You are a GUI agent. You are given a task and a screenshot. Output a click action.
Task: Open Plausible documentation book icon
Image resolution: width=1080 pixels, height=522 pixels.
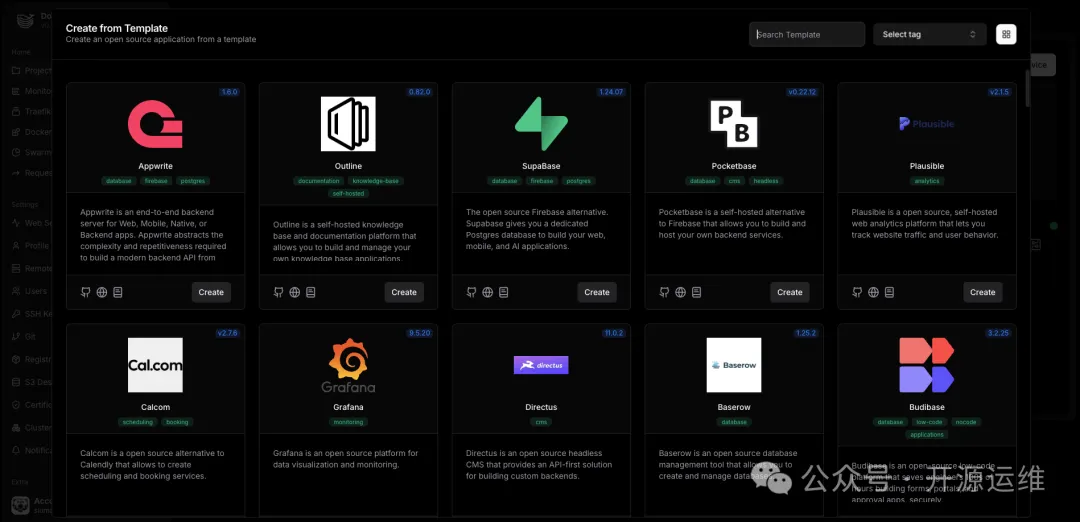pyautogui.click(x=889, y=292)
